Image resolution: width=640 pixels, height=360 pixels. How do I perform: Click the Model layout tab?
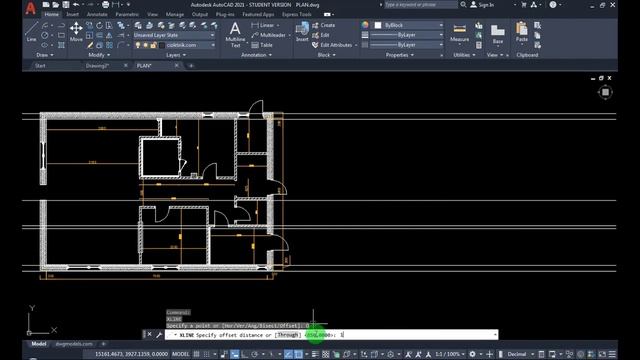pos(39,344)
